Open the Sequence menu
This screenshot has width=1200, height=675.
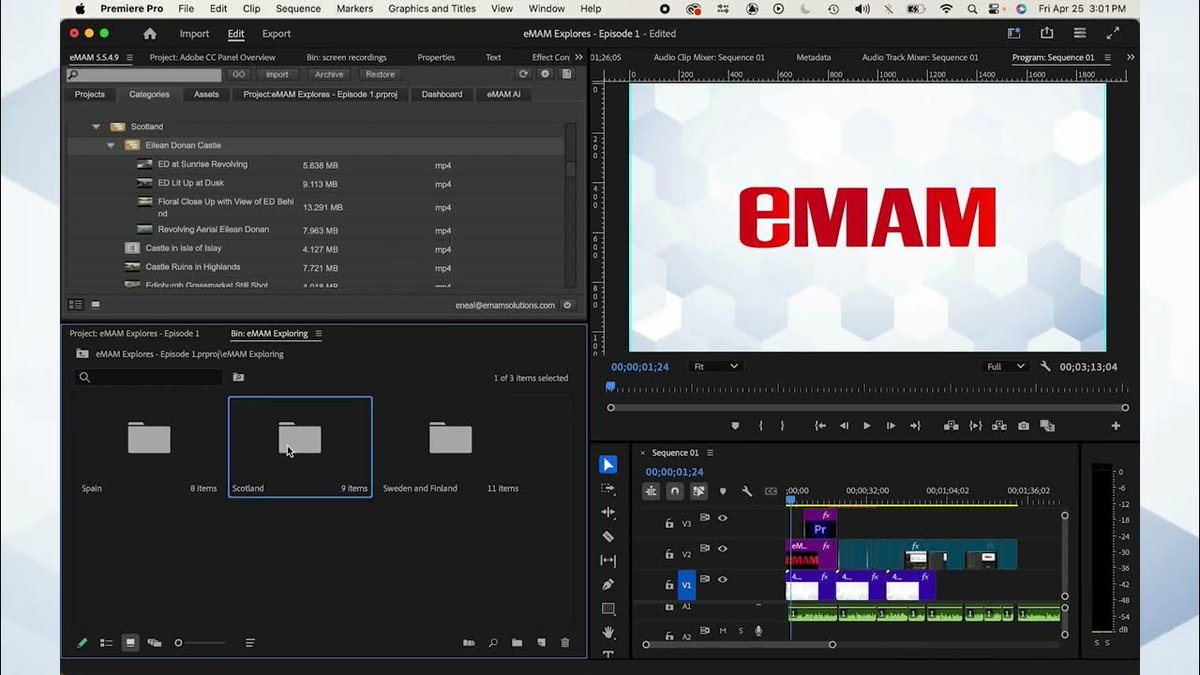[x=298, y=9]
